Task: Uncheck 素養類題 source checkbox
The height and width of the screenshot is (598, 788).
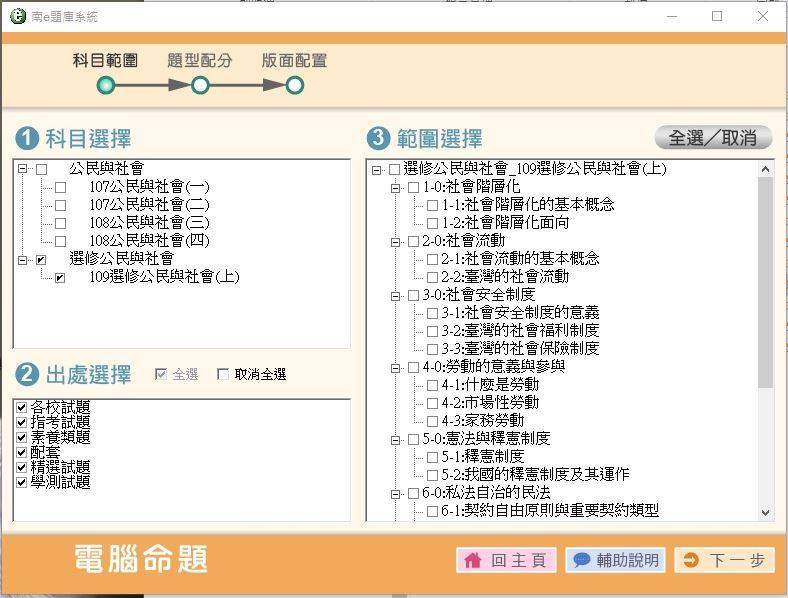Action: pos(22,437)
